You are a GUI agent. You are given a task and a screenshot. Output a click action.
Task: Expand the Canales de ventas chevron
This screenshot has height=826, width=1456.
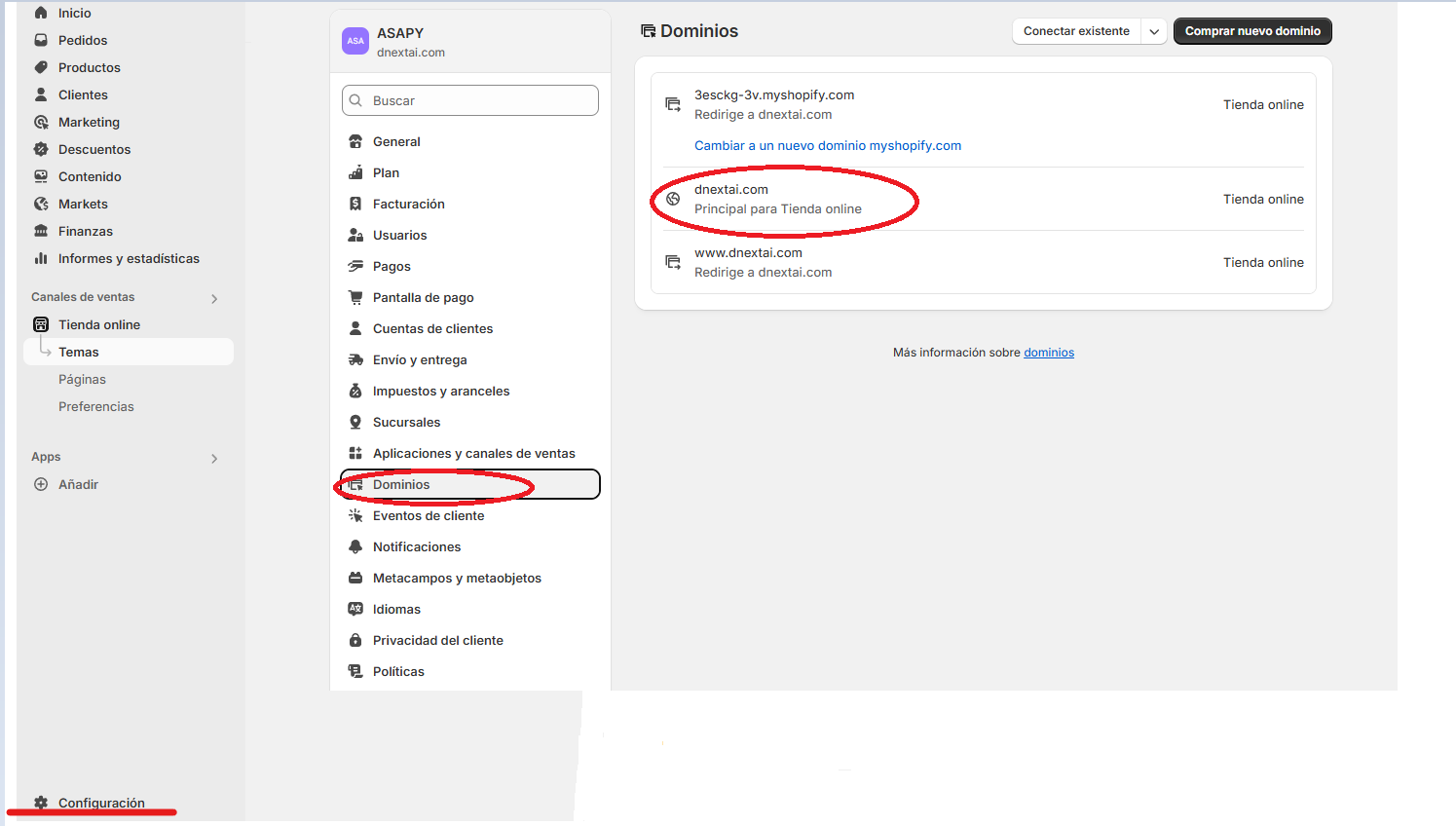pos(214,299)
